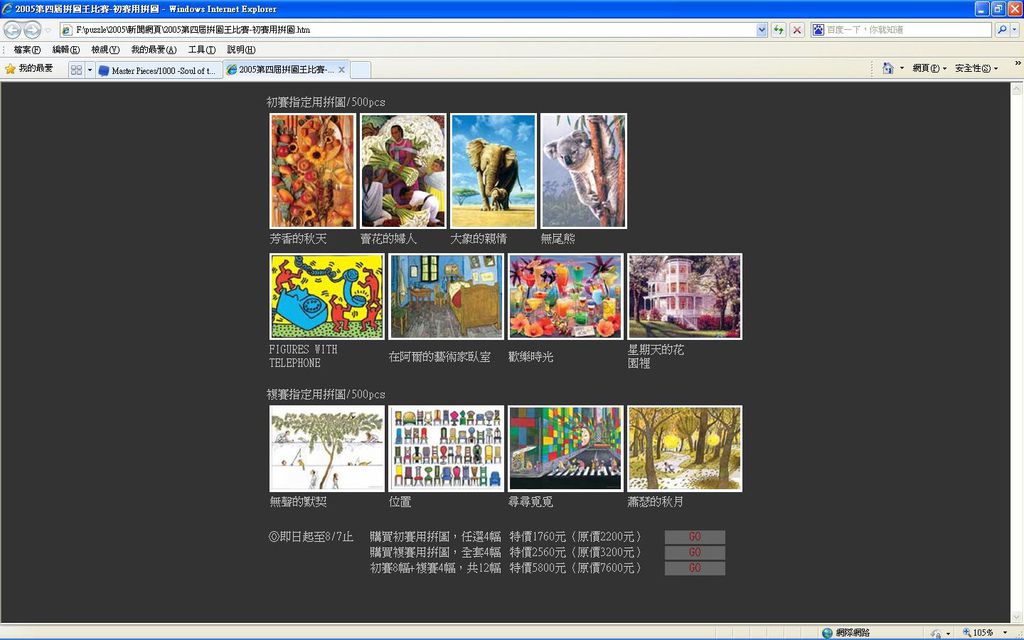This screenshot has width=1024, height=640.
Task: Go forward with the browser Forward arrow
Action: [x=32, y=30]
